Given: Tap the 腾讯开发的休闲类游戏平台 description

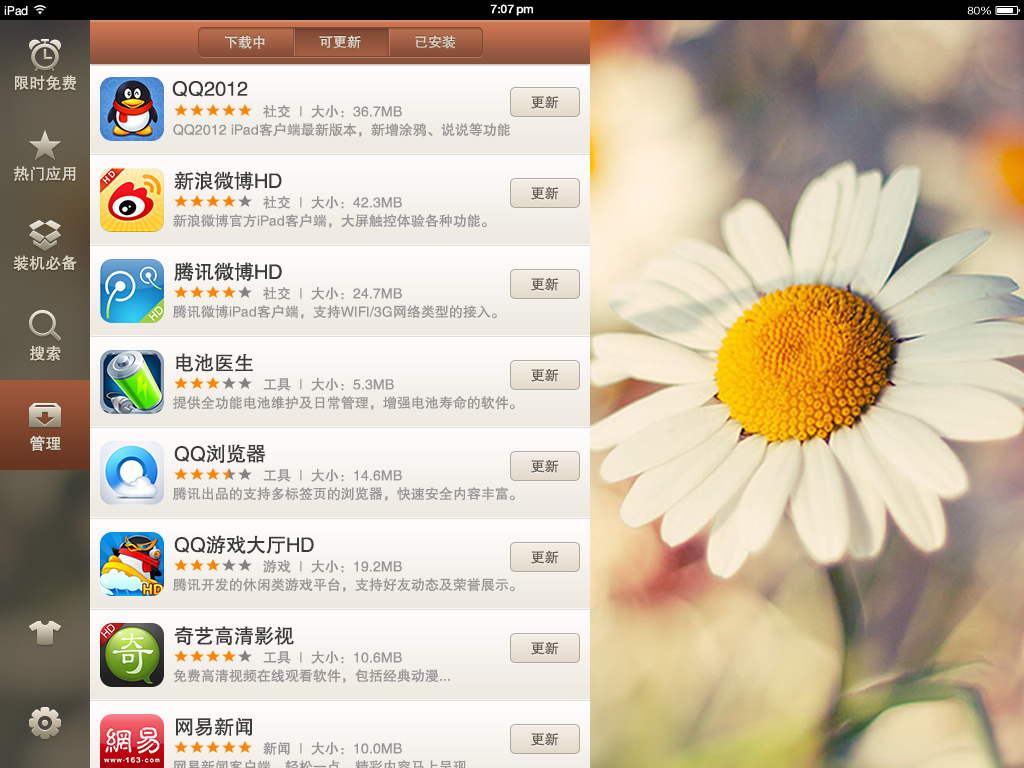Looking at the screenshot, I should (346, 585).
